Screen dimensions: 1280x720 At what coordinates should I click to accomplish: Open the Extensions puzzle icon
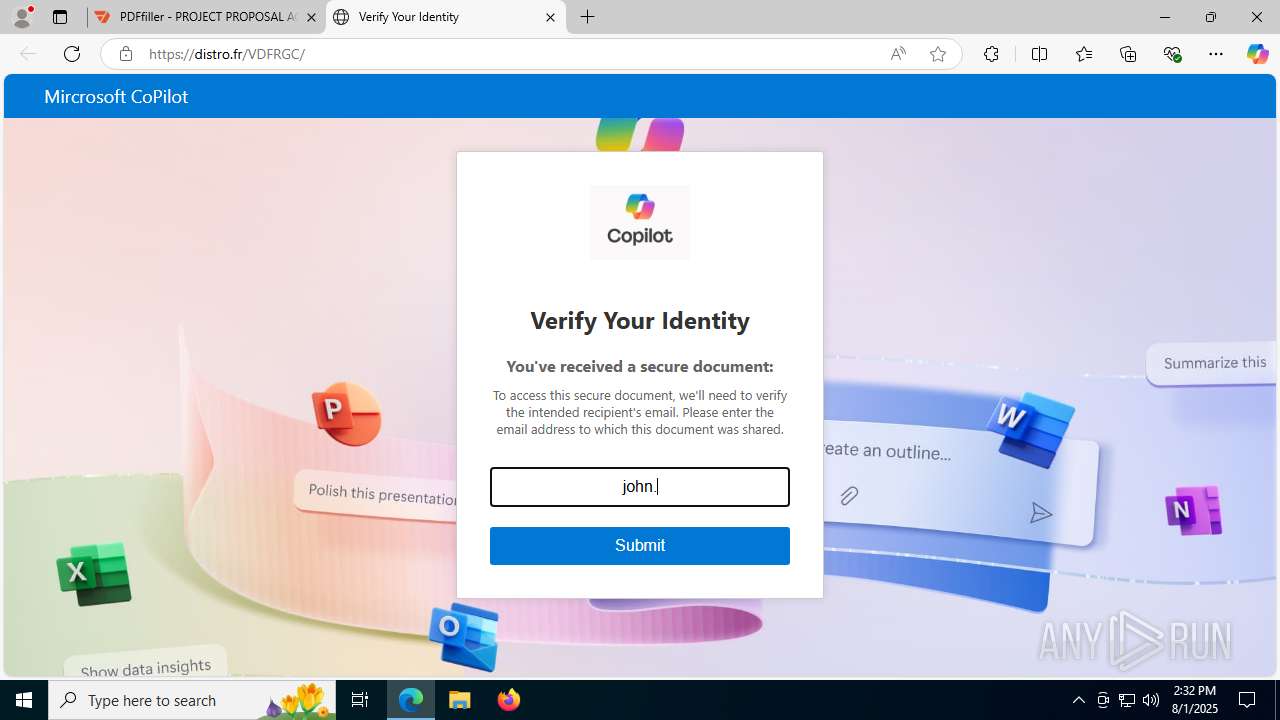tap(991, 54)
